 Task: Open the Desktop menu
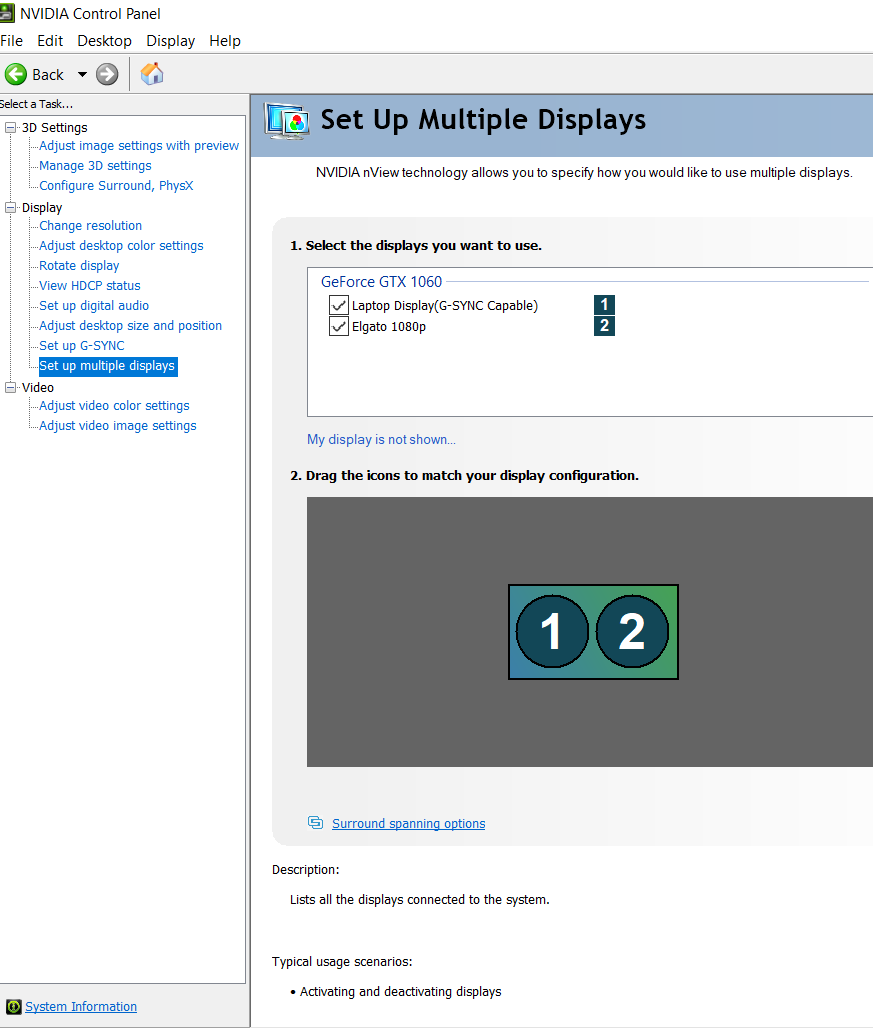104,41
